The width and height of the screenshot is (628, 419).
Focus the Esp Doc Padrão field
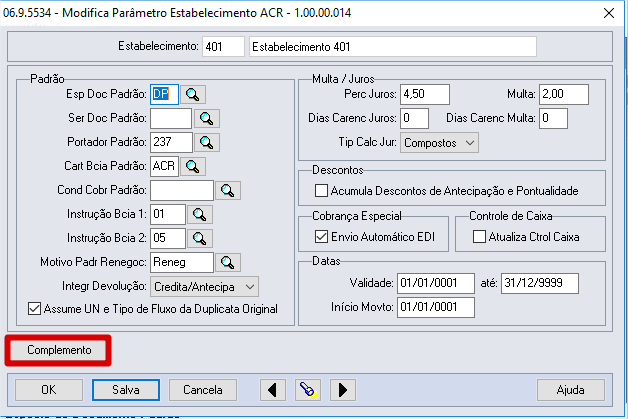click(x=164, y=95)
